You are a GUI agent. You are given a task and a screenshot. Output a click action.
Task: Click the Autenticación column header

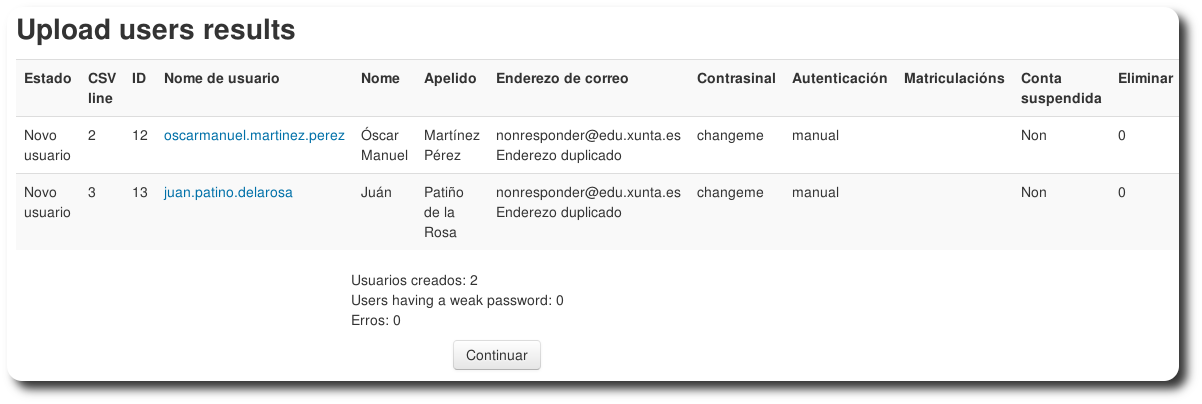coord(839,78)
